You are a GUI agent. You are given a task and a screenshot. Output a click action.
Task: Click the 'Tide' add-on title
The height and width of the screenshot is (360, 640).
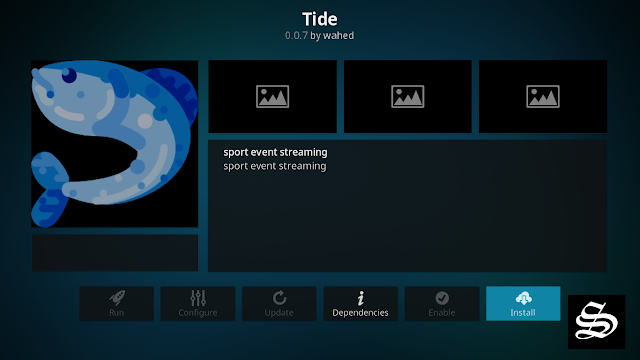[320, 19]
